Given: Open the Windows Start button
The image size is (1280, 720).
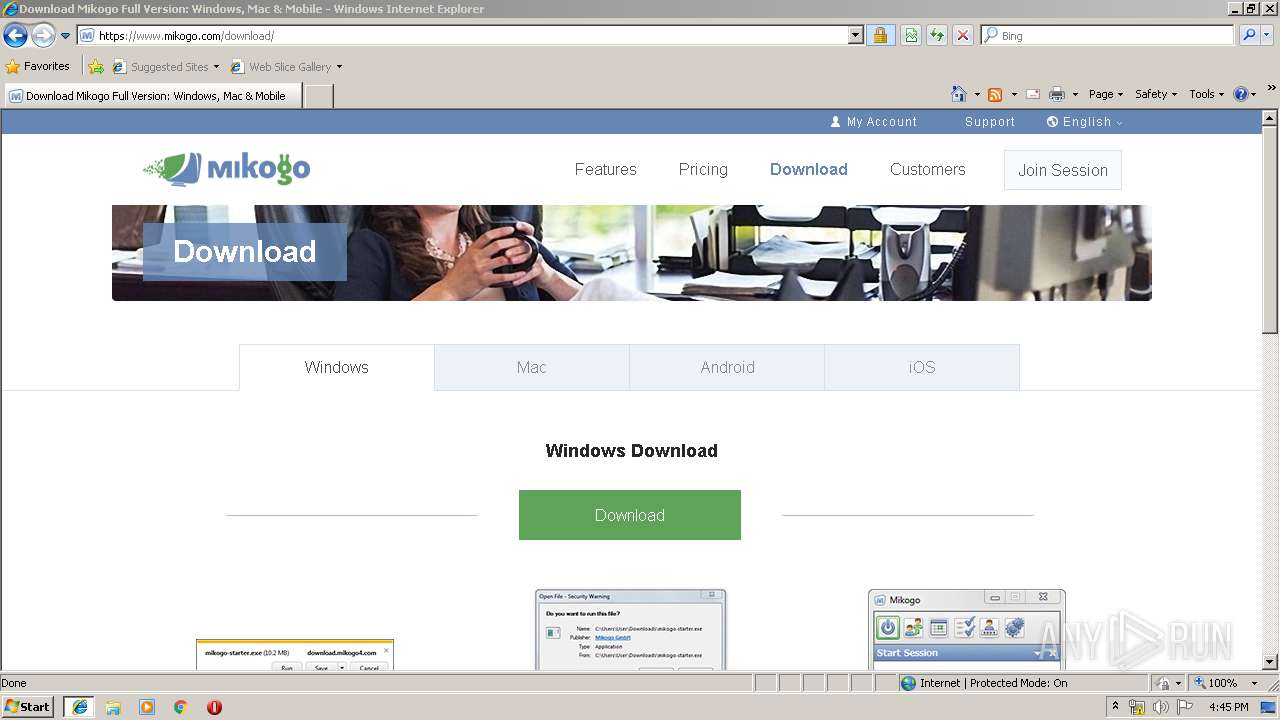Looking at the screenshot, I should tap(27, 706).
